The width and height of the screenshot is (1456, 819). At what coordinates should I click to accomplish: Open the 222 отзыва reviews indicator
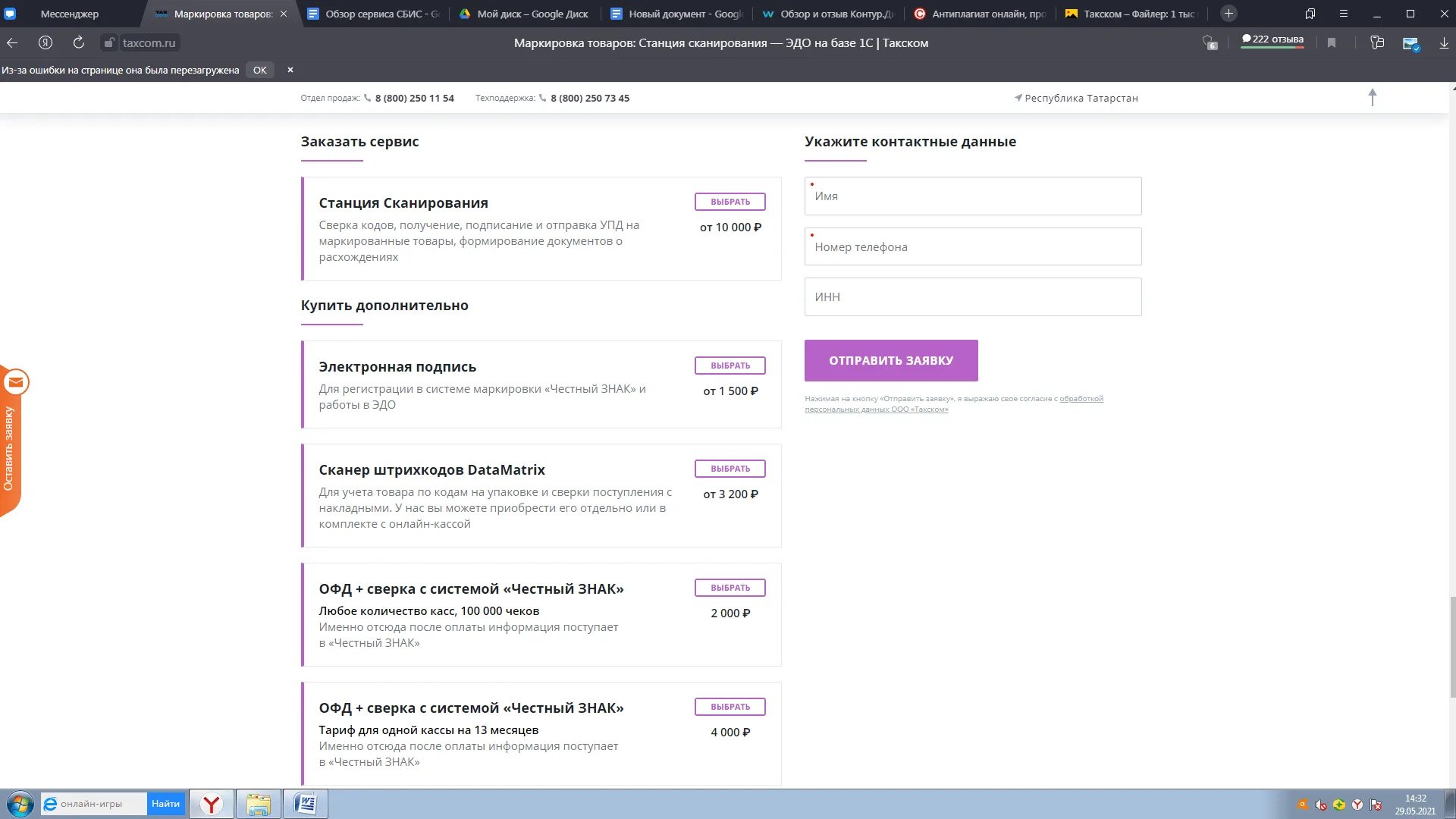[x=1272, y=40]
